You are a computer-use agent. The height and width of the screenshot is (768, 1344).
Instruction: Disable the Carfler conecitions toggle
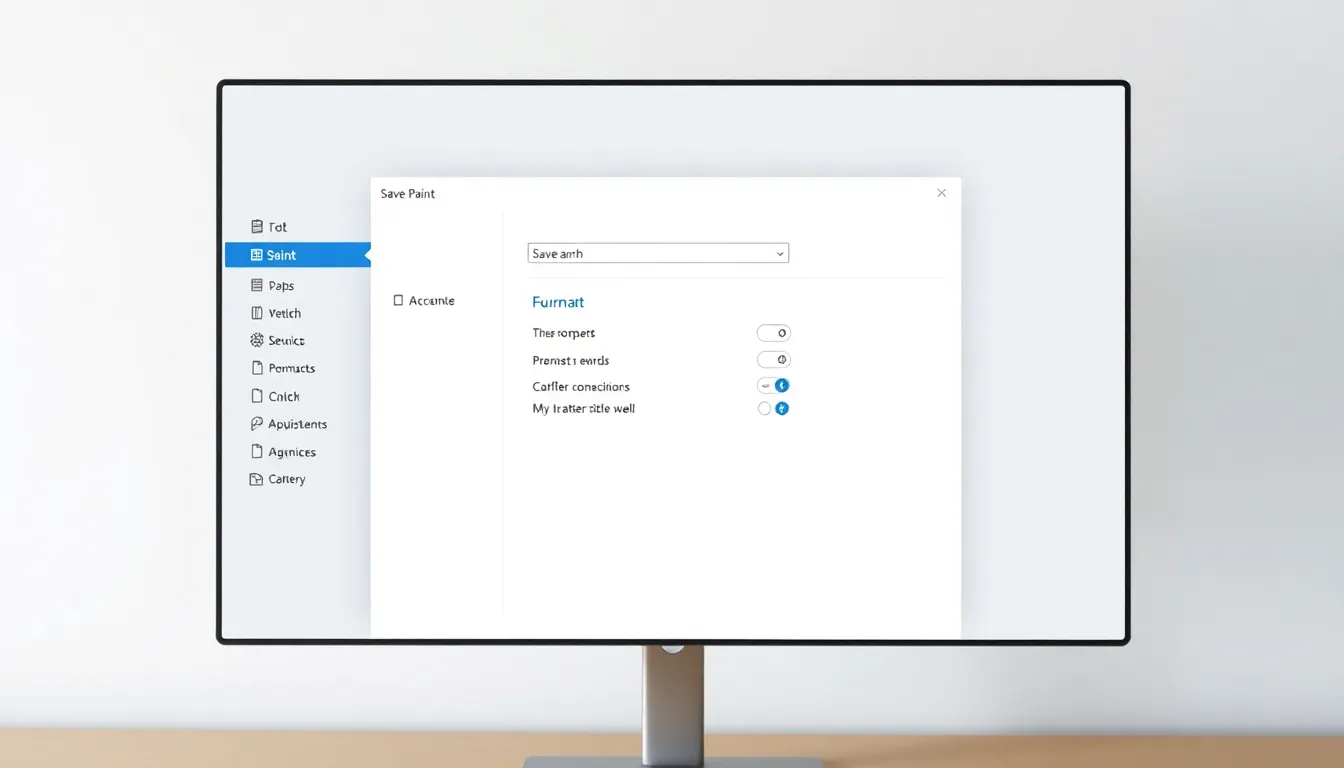[773, 385]
